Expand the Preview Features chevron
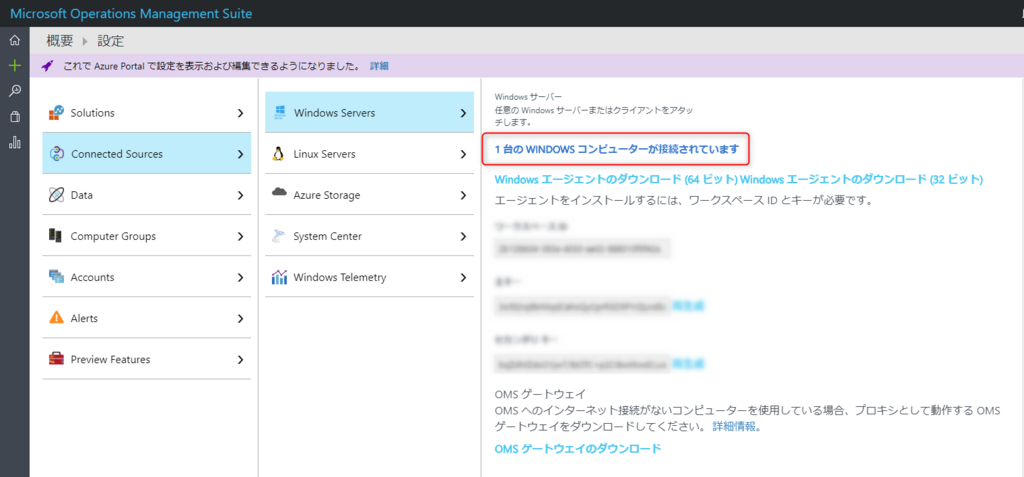This screenshot has width=1024, height=477. [240, 359]
